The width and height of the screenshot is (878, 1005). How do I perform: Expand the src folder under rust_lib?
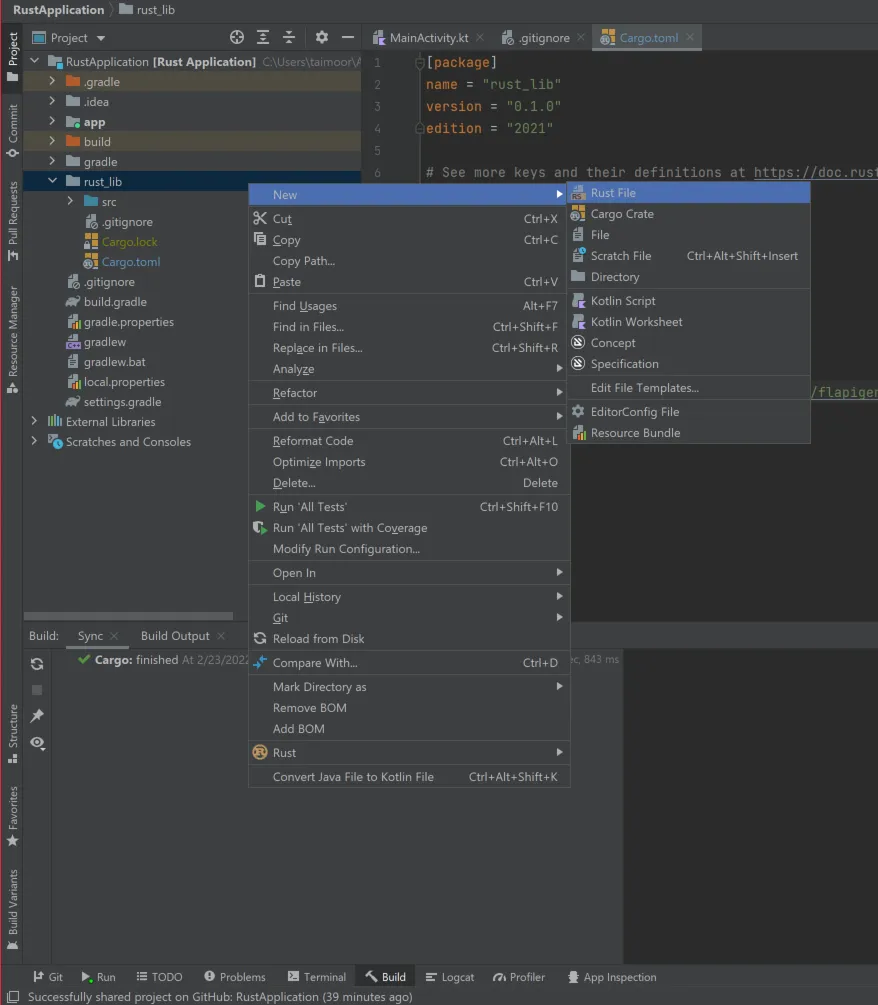[70, 201]
